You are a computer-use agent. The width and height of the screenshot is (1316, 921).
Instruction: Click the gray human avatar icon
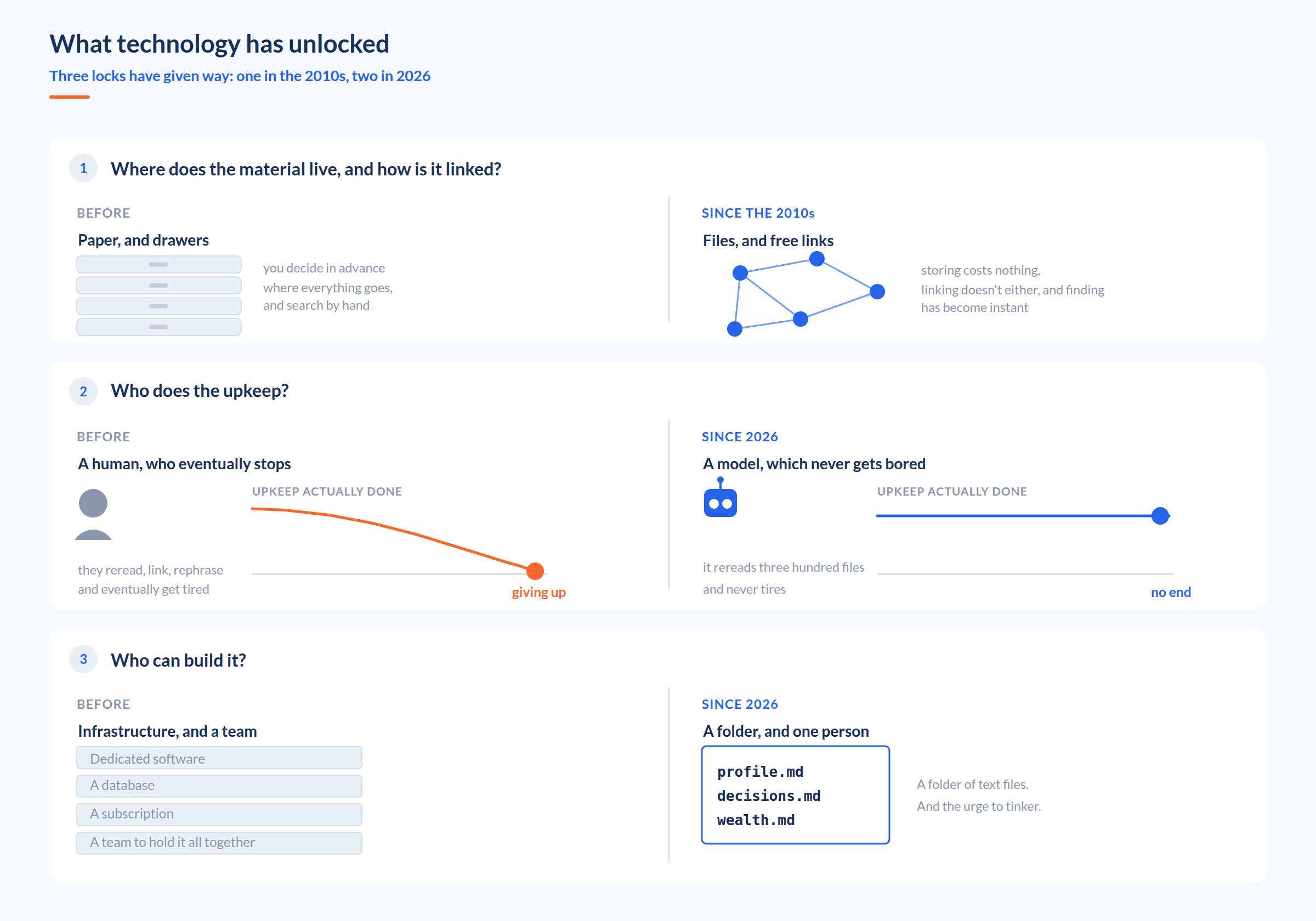click(x=93, y=514)
